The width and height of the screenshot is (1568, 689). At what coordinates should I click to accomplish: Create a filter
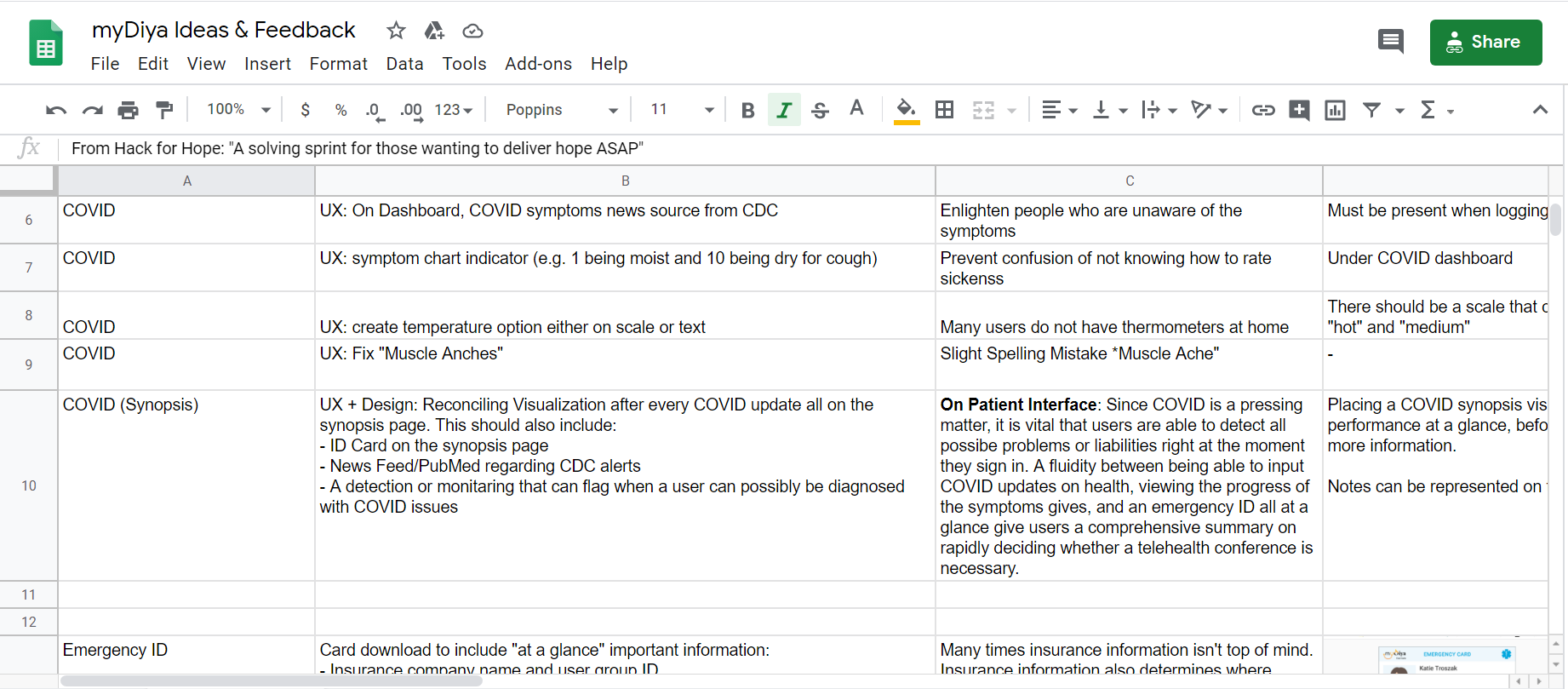click(1371, 110)
